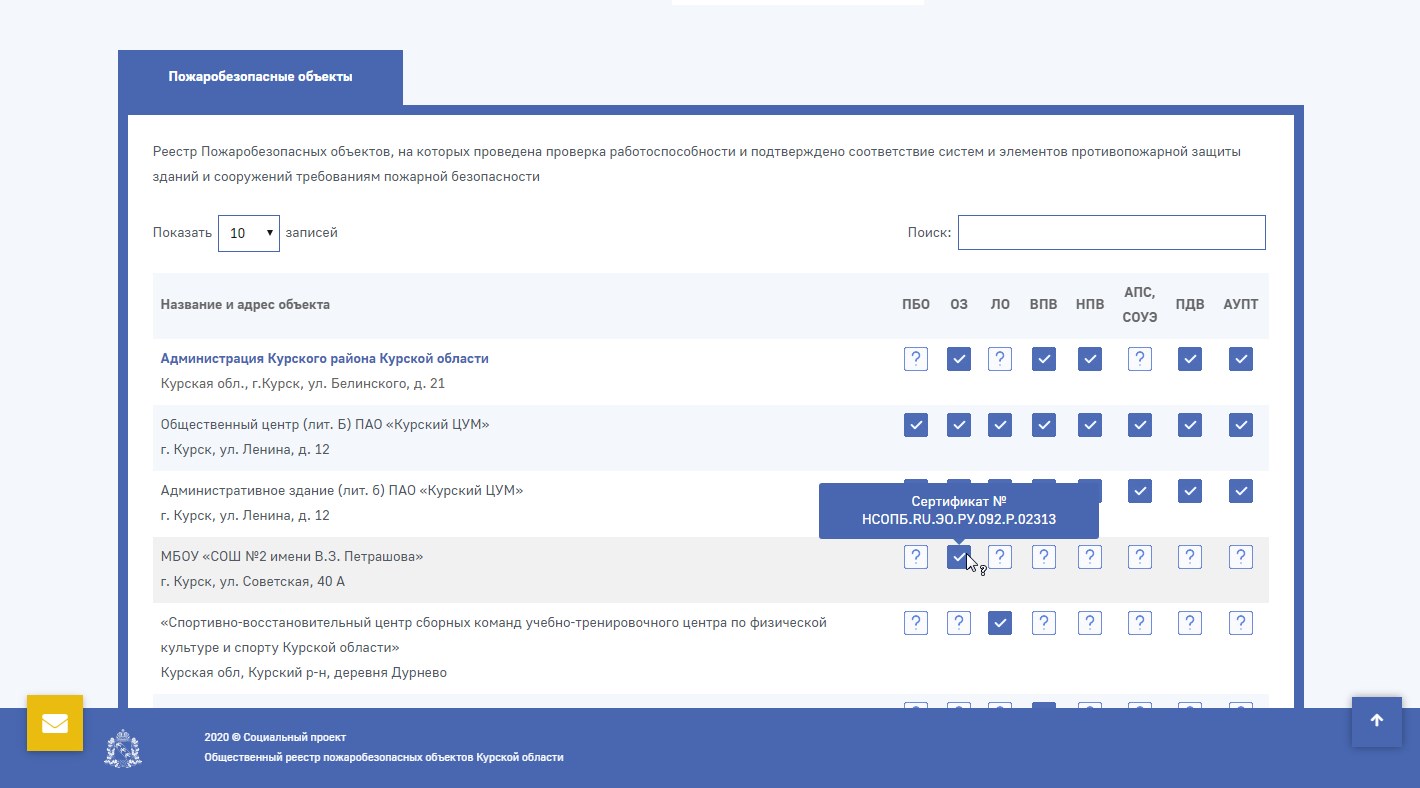This screenshot has width=1420, height=788.
Task: Click НПВ checkmark for Общественный центр Курский ЦУМ
Action: 1089,425
